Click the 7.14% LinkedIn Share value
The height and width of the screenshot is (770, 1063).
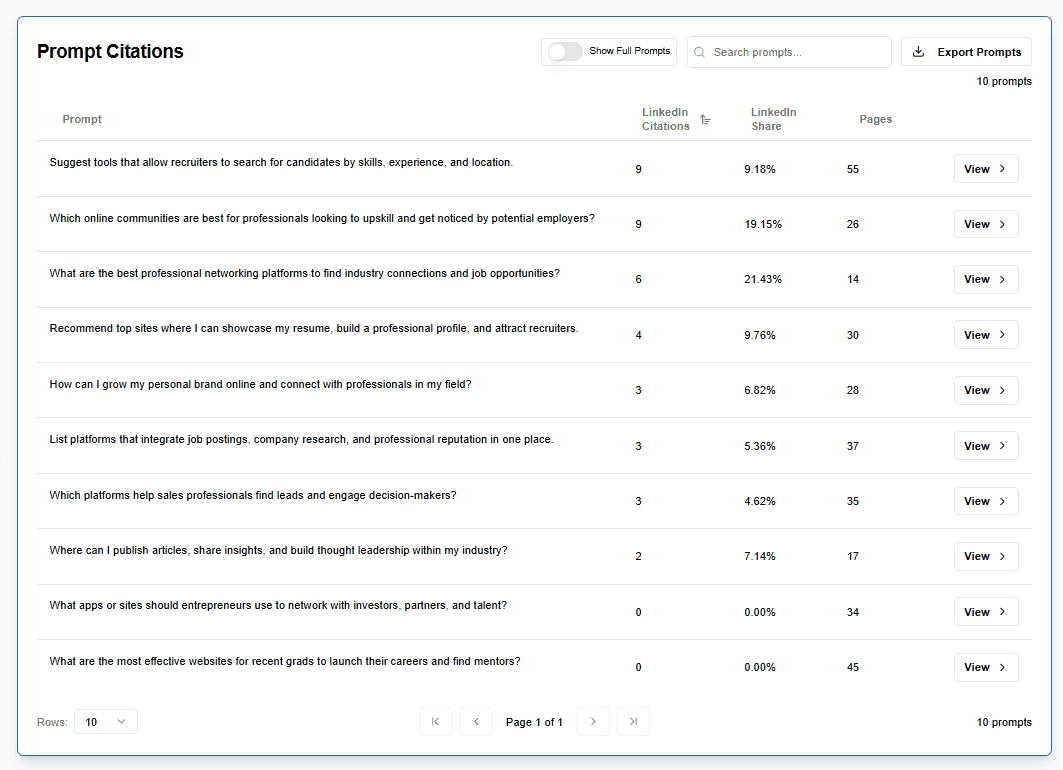759,556
